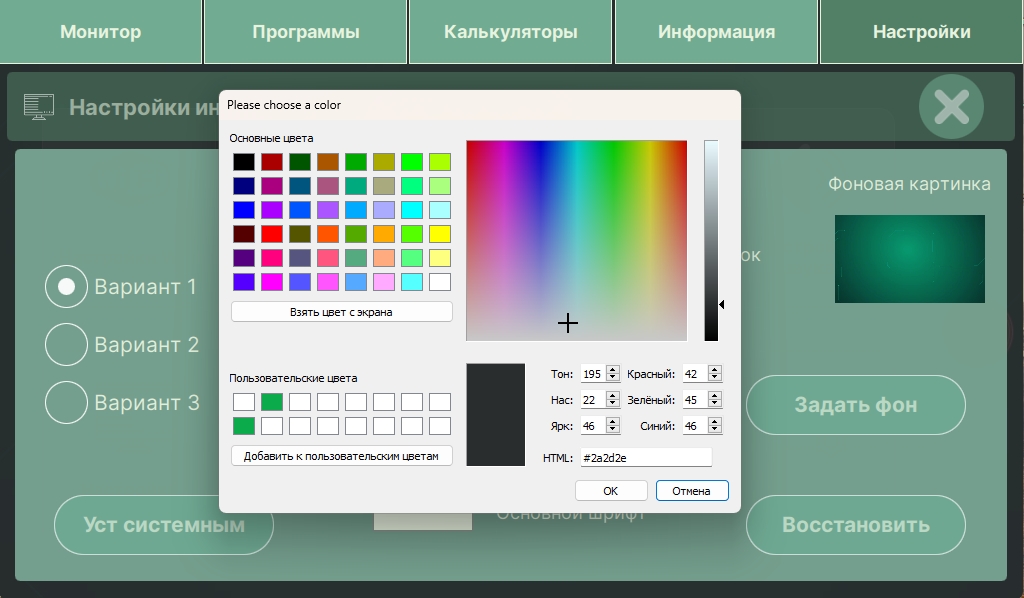Increase the Нас saturation value
Screen dimensions: 1024x598
[613, 396]
